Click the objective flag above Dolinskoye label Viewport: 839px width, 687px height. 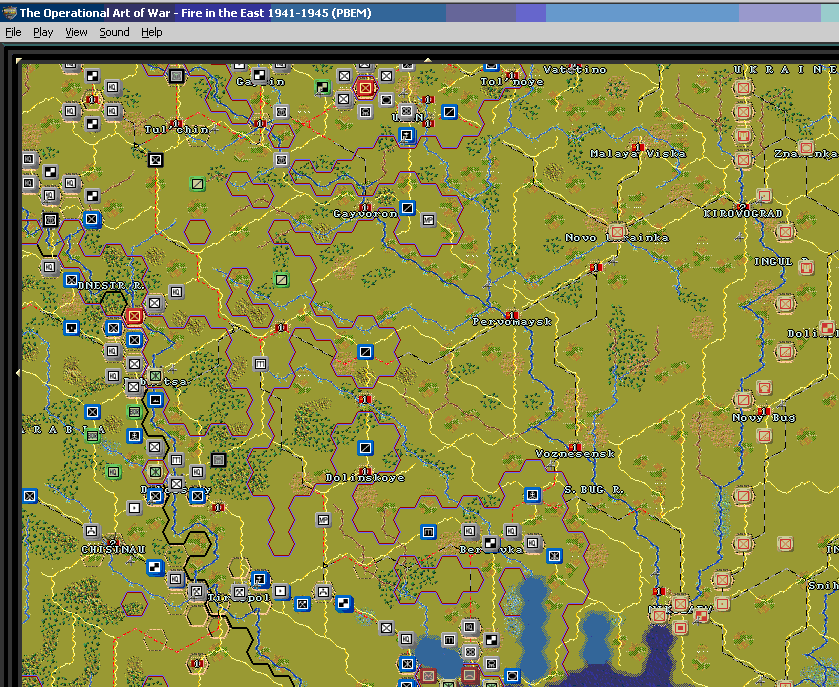click(365, 471)
